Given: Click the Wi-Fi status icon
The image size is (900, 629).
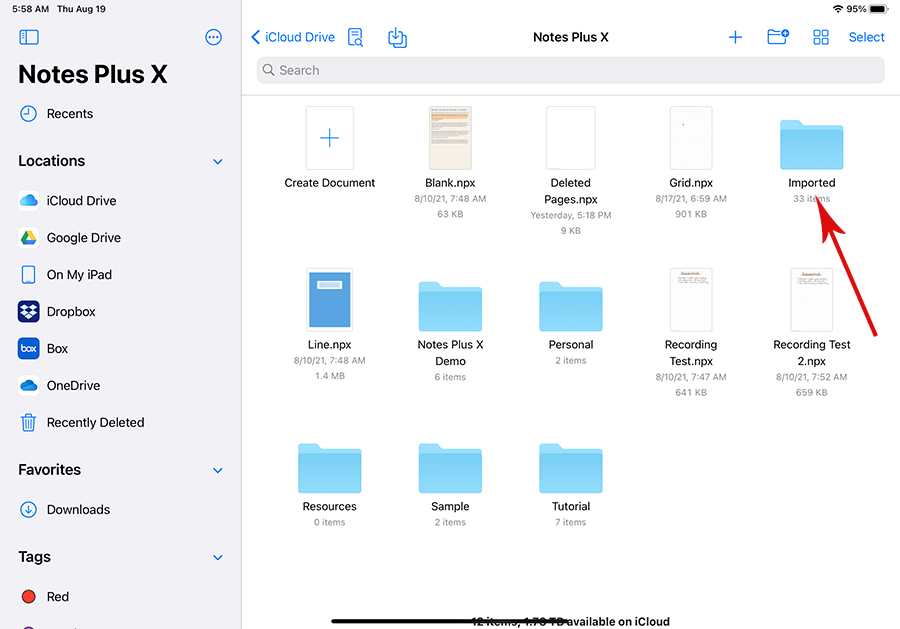Looking at the screenshot, I should [838, 9].
